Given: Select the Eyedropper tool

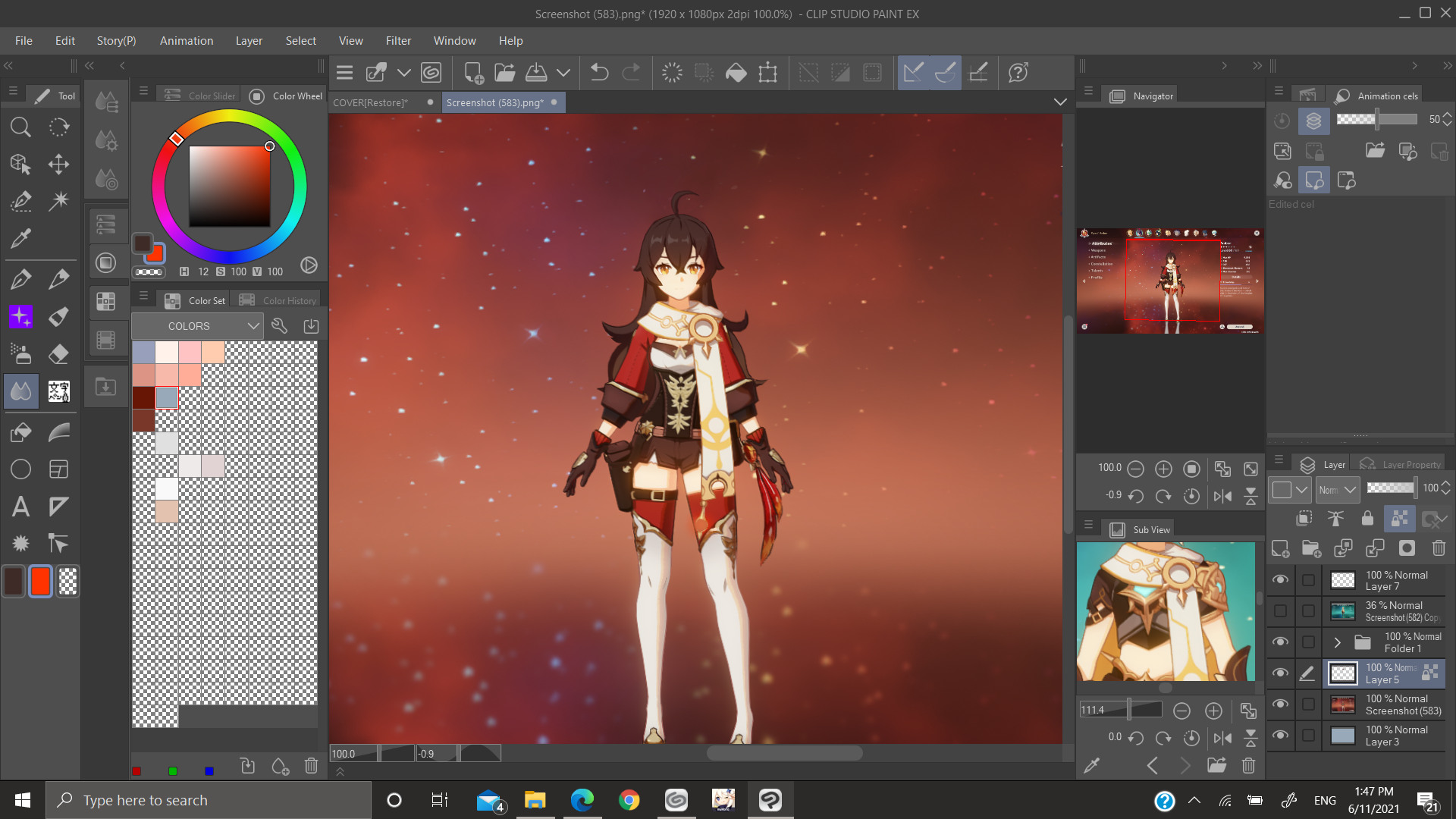Looking at the screenshot, I should (20, 239).
